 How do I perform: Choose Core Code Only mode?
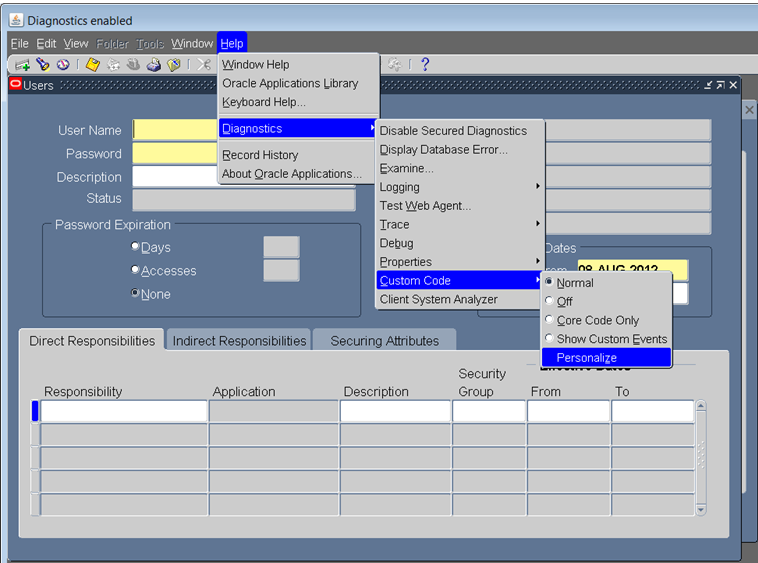[x=606, y=320]
